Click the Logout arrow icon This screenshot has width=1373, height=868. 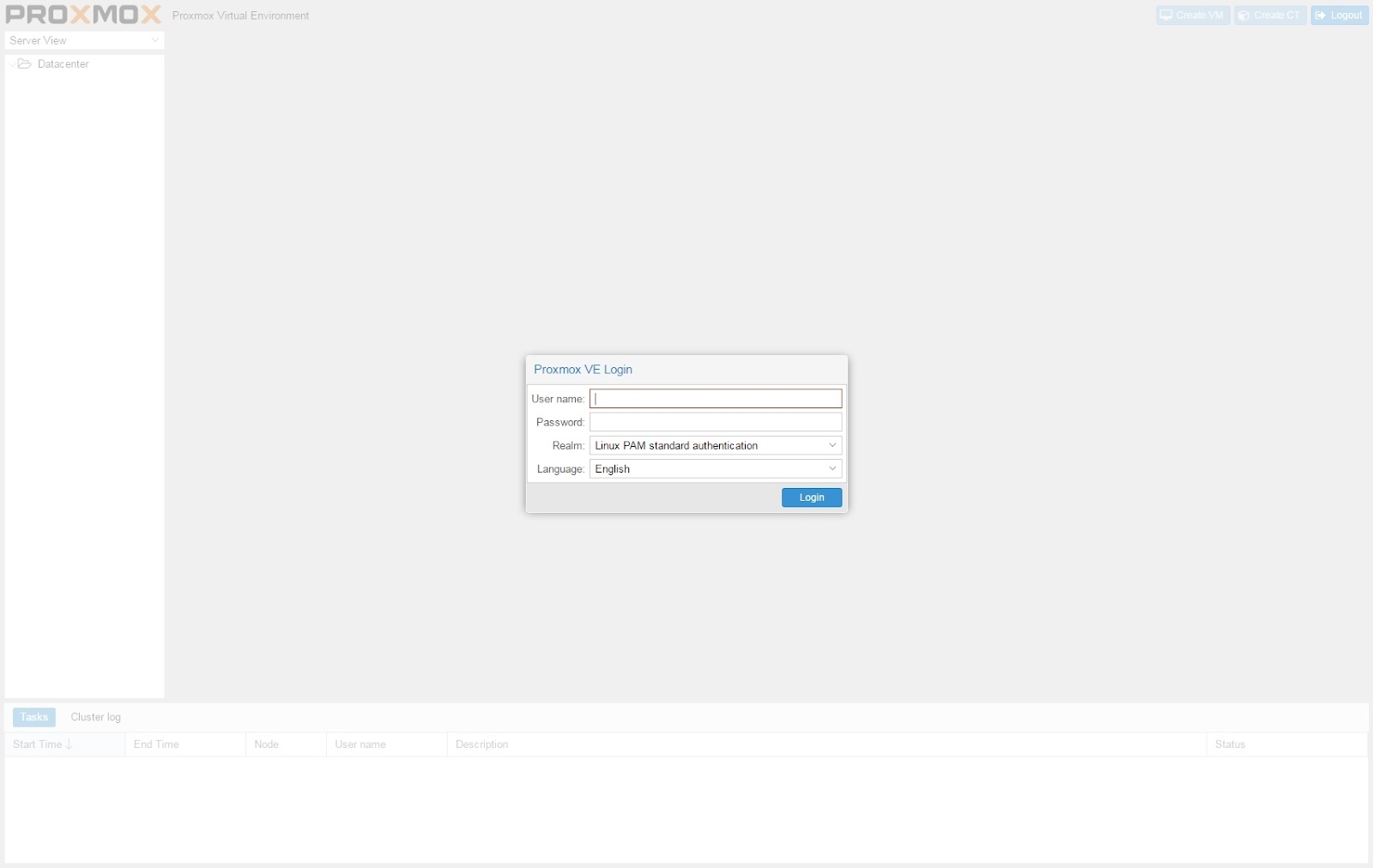[x=1321, y=15]
